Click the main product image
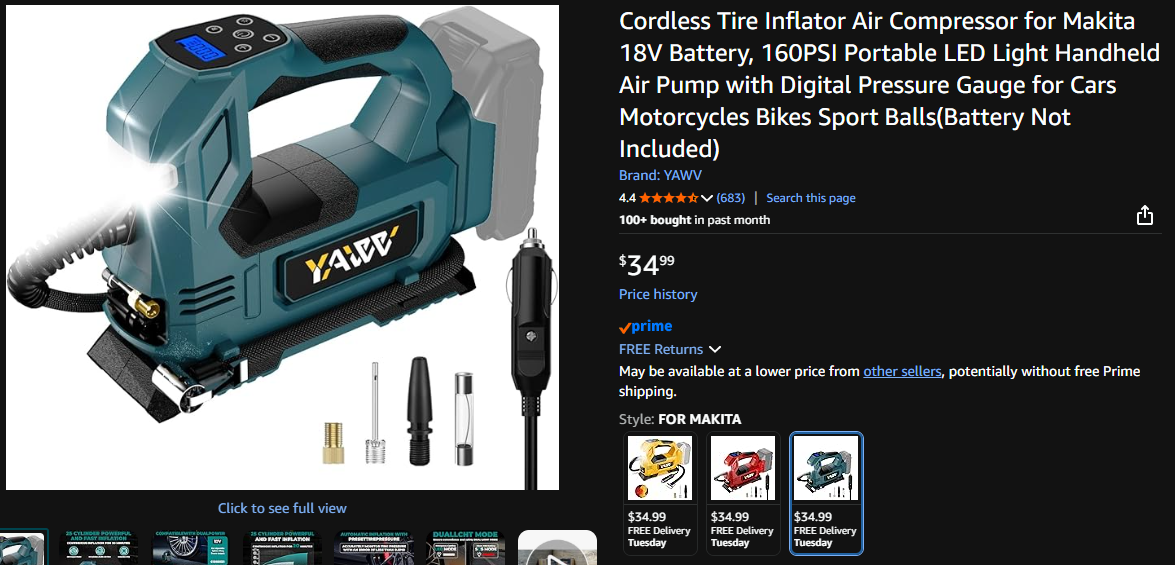 [283, 247]
